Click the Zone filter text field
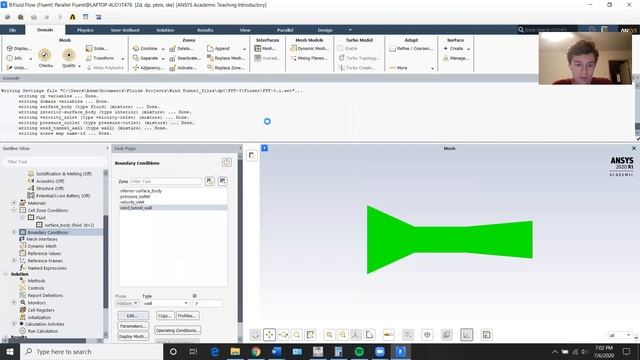The width and height of the screenshot is (640, 360). [165, 181]
